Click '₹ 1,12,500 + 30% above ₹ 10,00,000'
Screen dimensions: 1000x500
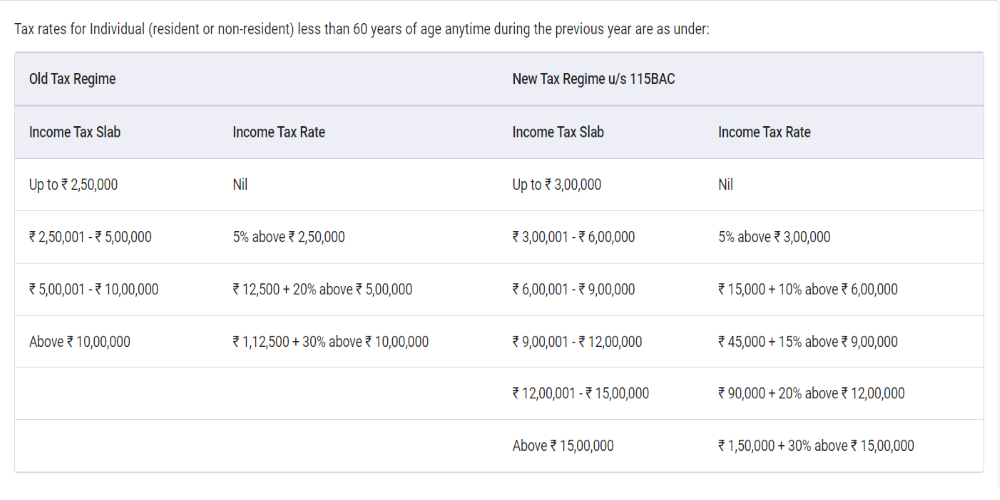pos(330,342)
